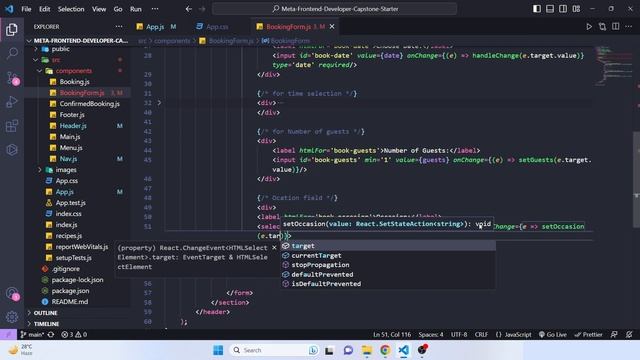Viewport: 640px width, 360px height.
Task: Open the File menu
Action: [x=26, y=9]
